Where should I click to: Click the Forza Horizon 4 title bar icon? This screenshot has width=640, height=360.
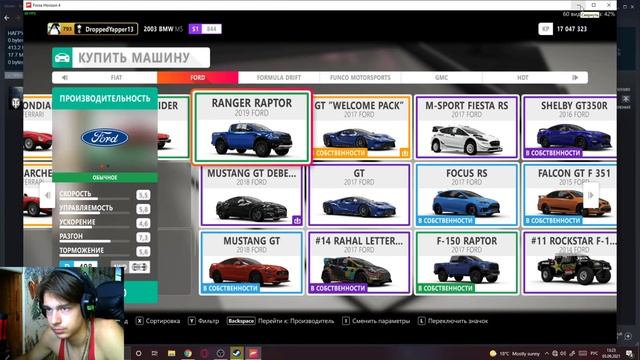pyautogui.click(x=29, y=5)
